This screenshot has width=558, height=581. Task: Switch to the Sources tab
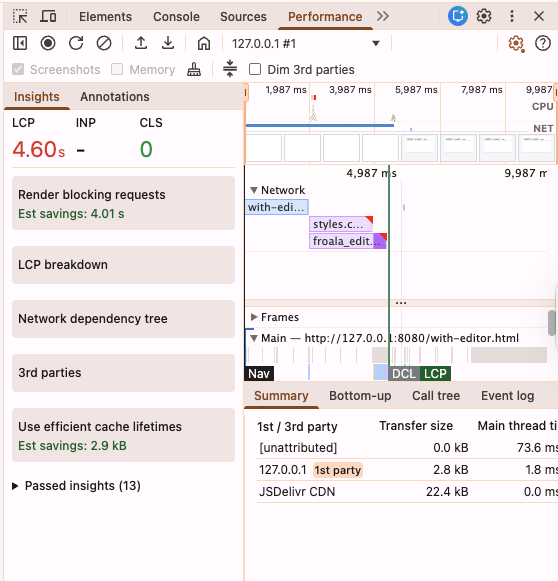click(243, 17)
